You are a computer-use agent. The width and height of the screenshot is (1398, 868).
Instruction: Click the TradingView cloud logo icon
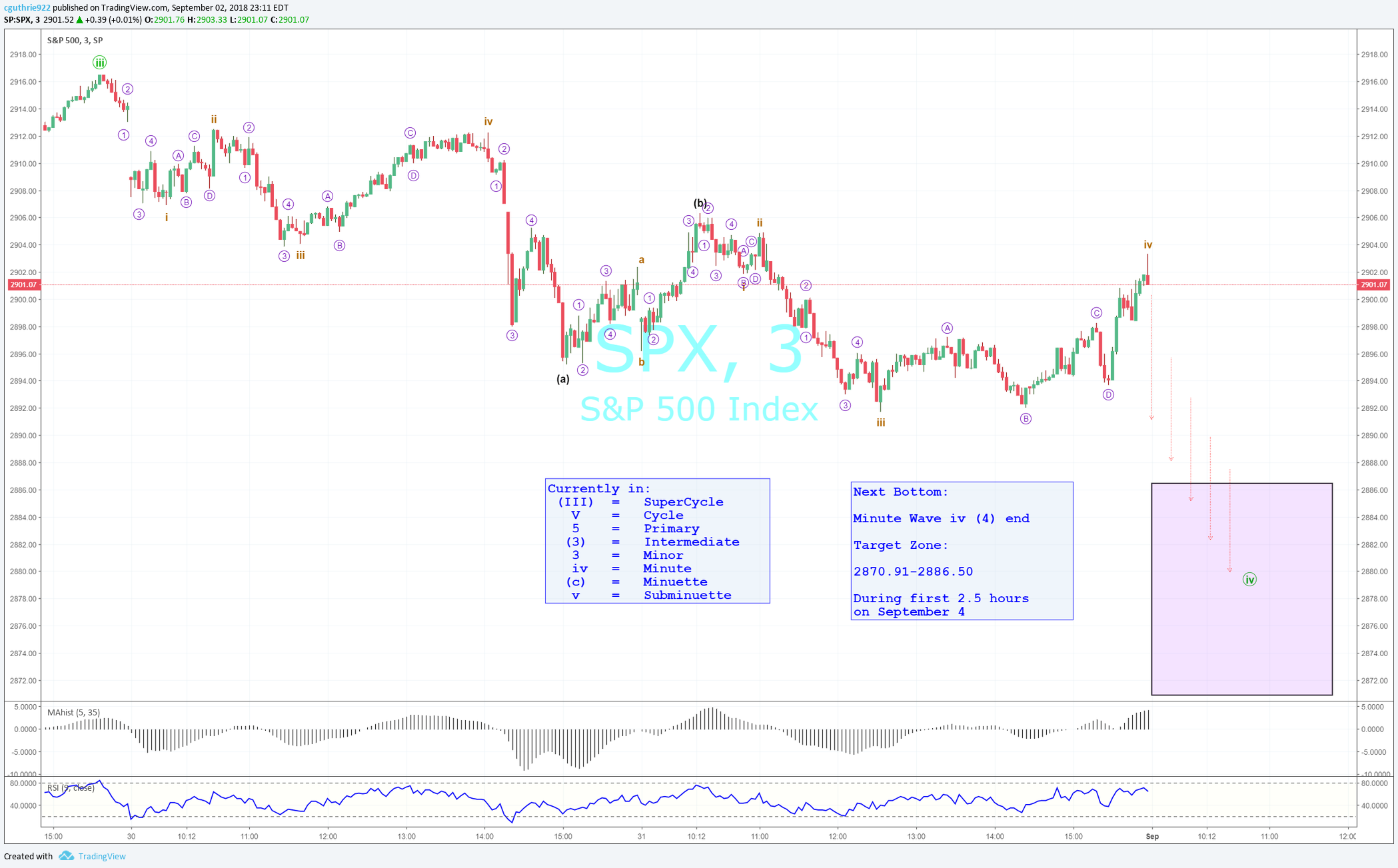66,855
